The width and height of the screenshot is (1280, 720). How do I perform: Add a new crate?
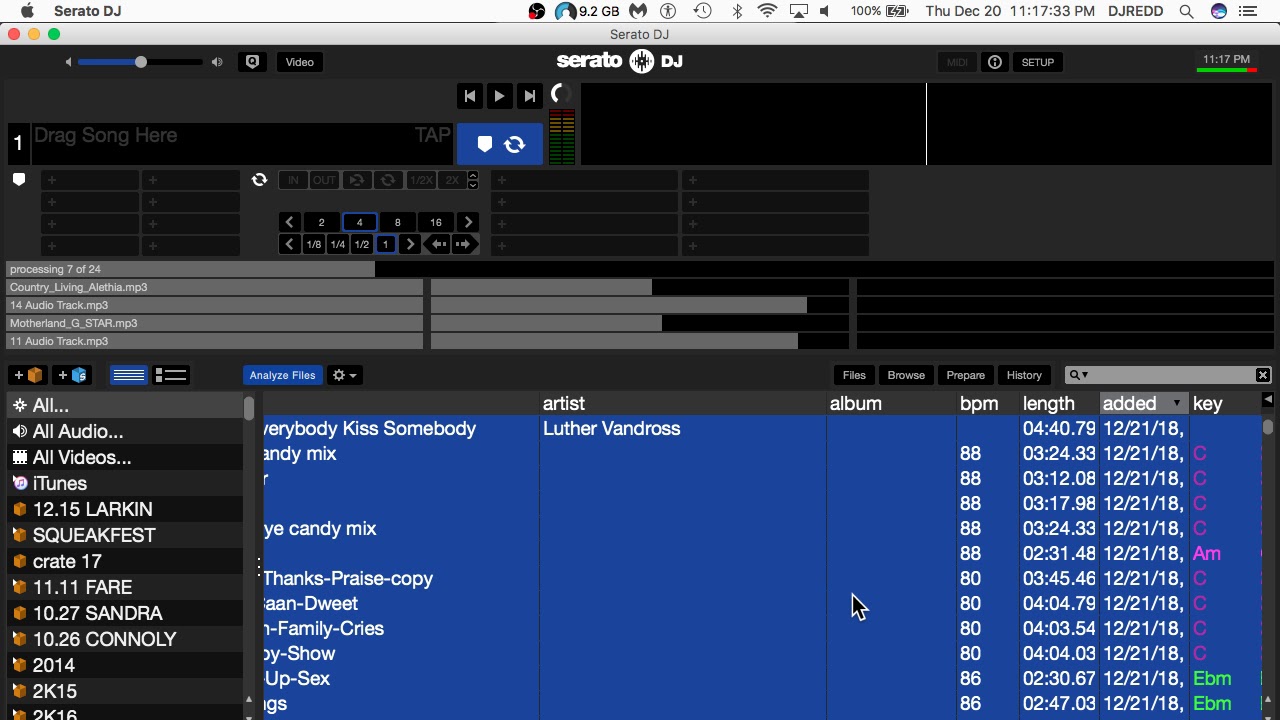27,375
